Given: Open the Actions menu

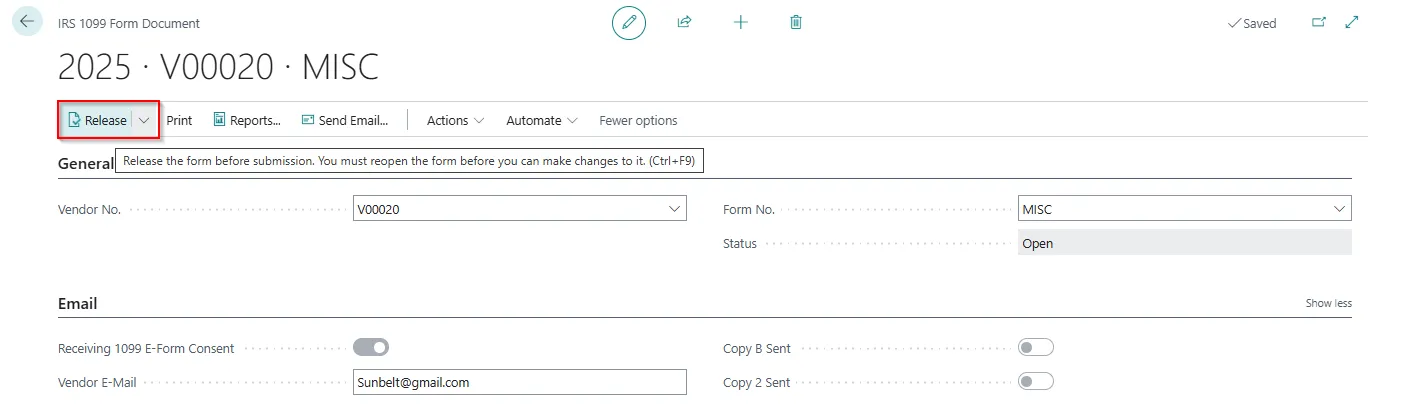Looking at the screenshot, I should click(x=455, y=120).
